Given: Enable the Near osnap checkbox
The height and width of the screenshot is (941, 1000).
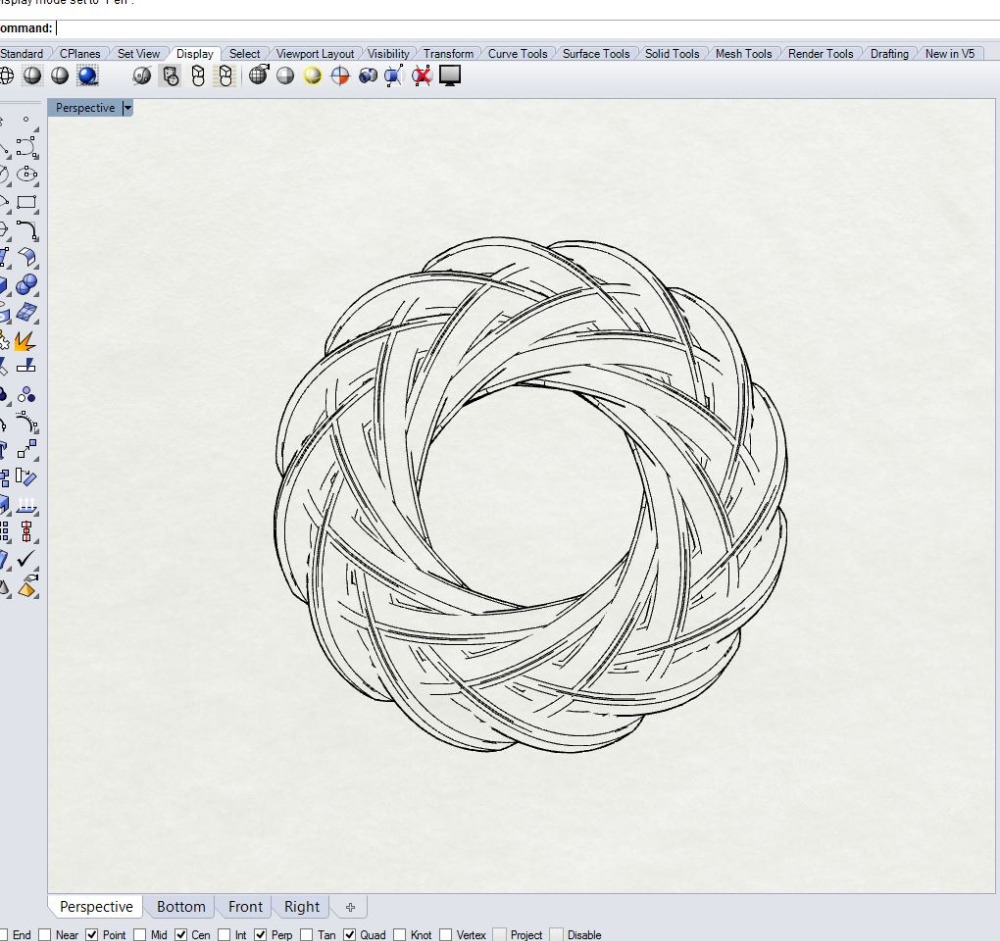Looking at the screenshot, I should (45, 935).
